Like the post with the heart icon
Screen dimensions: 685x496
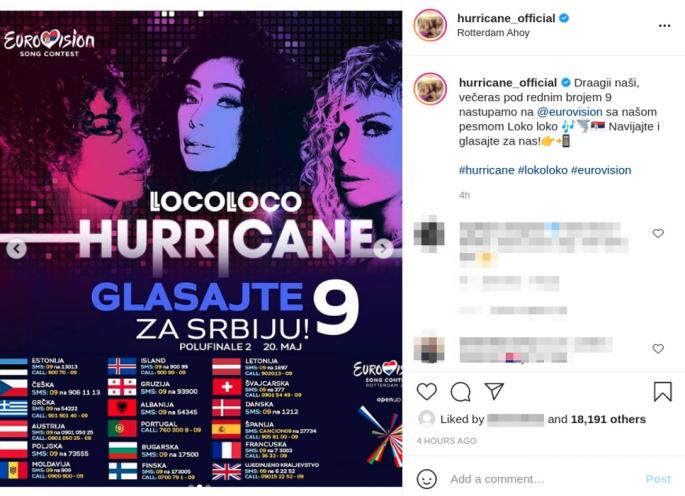pos(426,391)
